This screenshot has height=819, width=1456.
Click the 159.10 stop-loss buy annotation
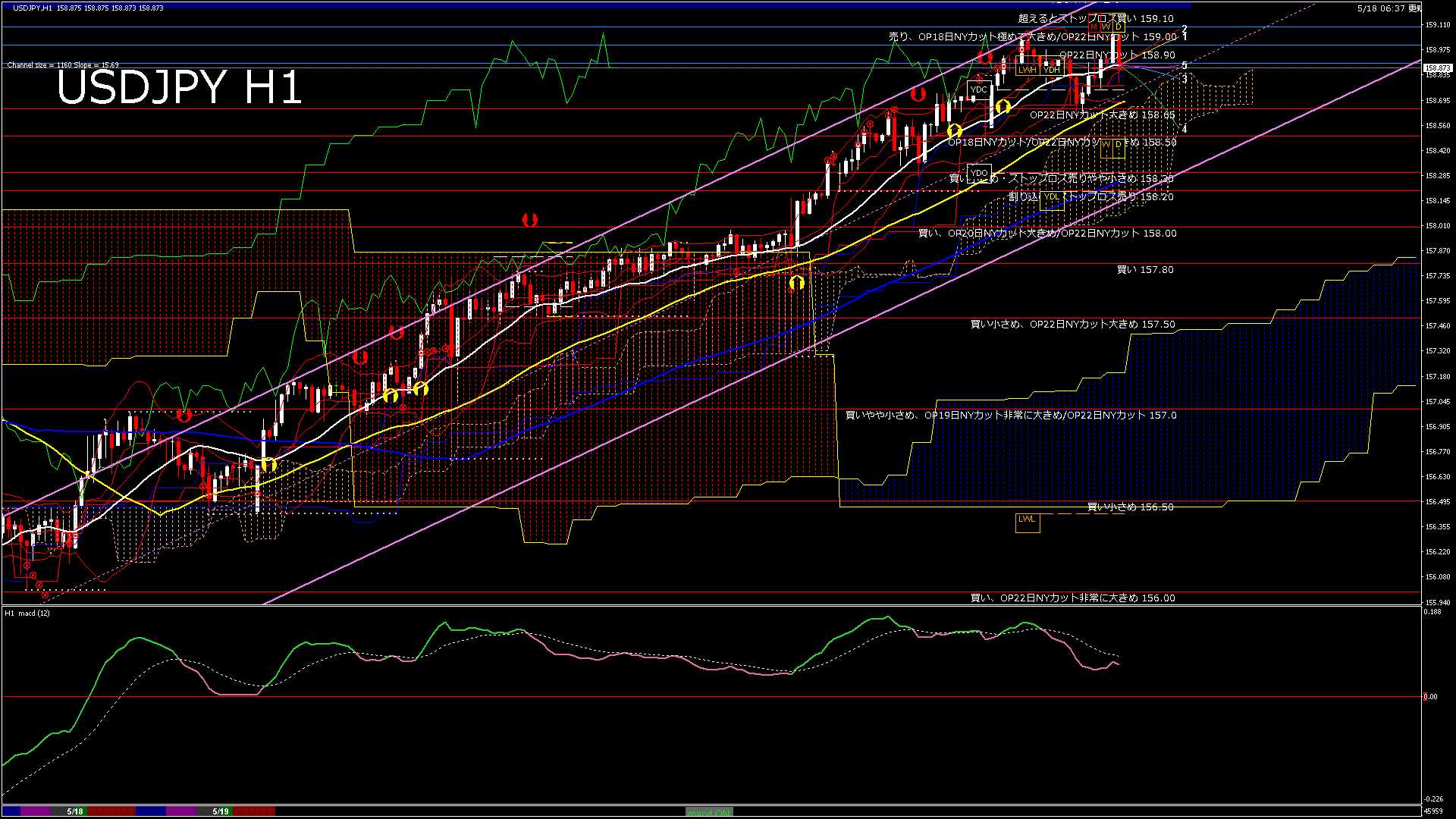(x=1096, y=18)
